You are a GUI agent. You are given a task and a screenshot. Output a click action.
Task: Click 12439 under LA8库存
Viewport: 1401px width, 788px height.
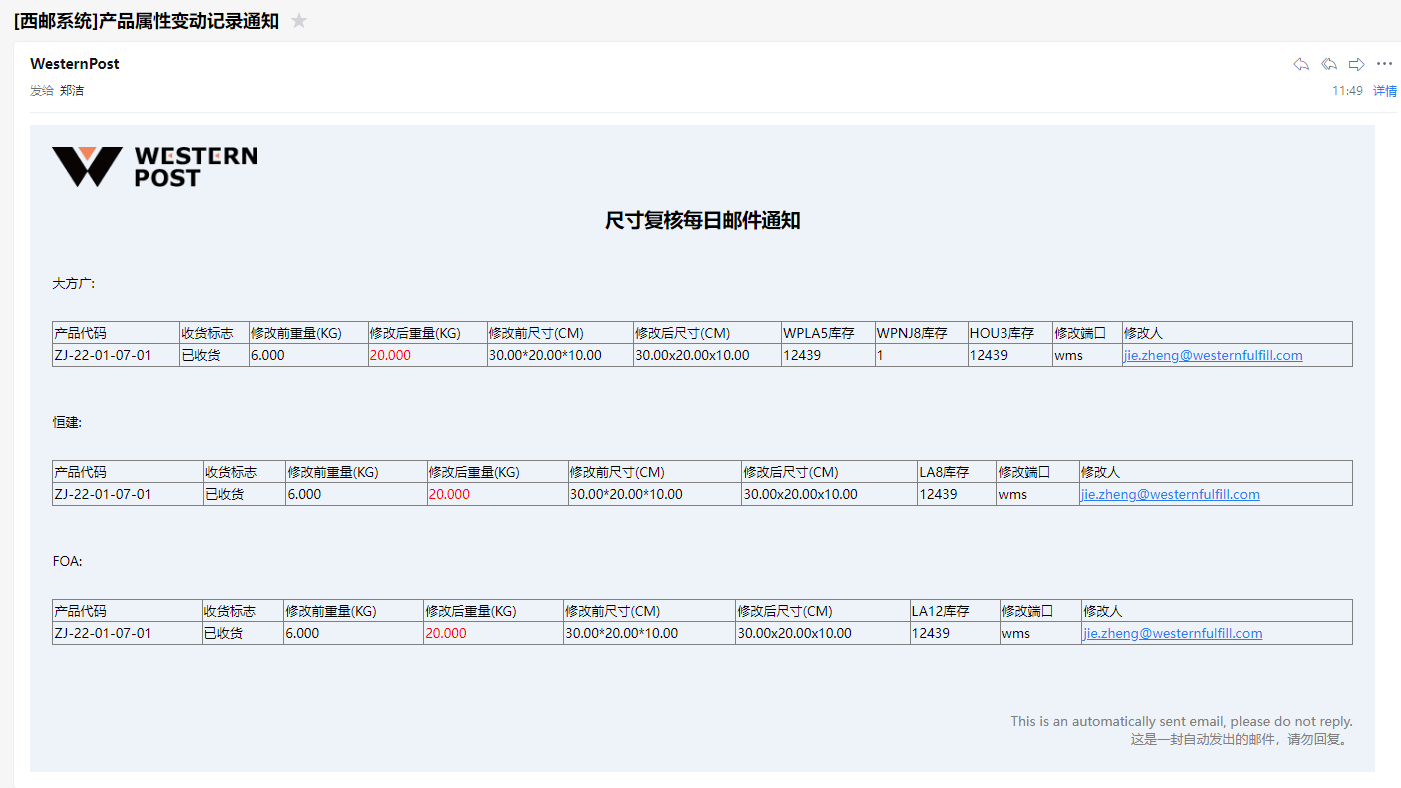point(938,494)
